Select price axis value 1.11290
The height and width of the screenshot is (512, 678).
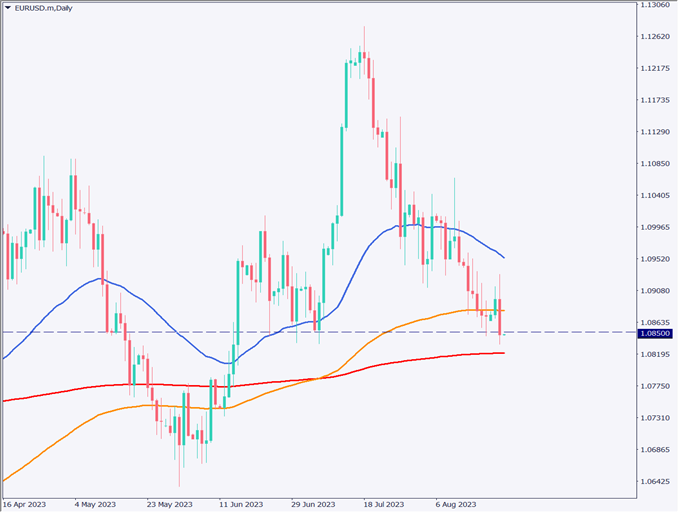(655, 132)
